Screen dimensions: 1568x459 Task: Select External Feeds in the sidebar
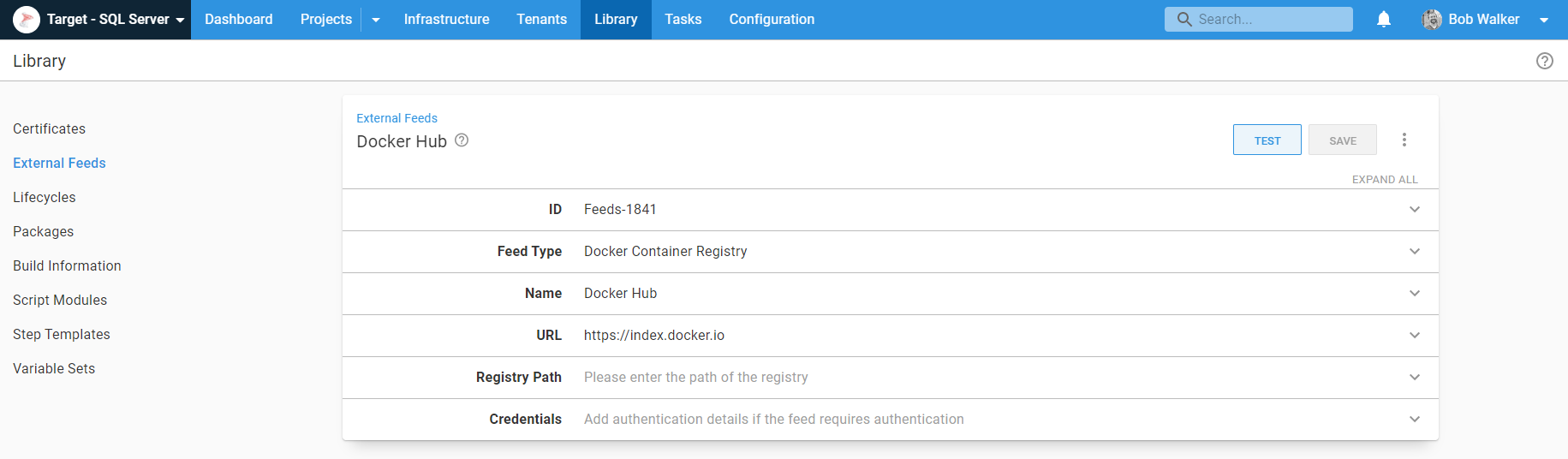click(59, 163)
